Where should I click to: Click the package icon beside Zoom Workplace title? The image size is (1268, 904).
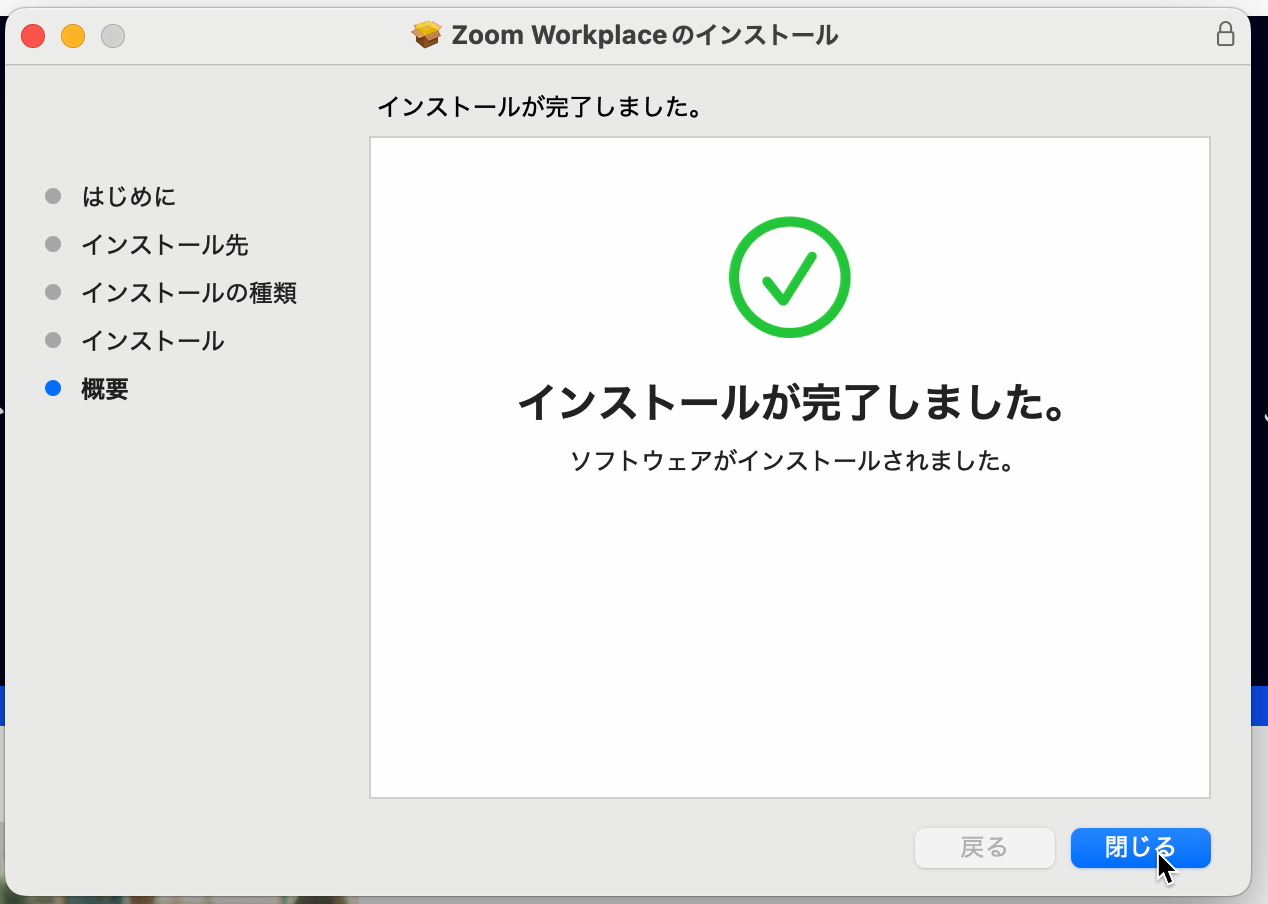click(427, 35)
